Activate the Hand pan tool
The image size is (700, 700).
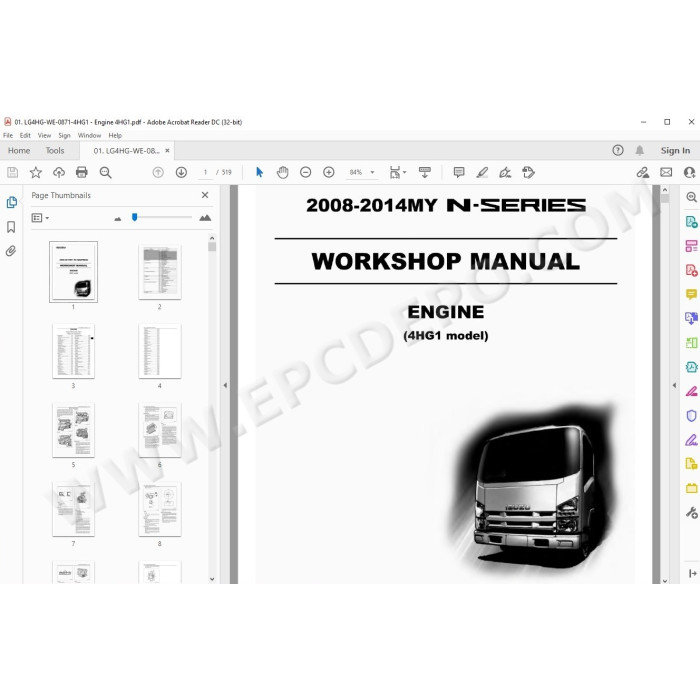(283, 172)
